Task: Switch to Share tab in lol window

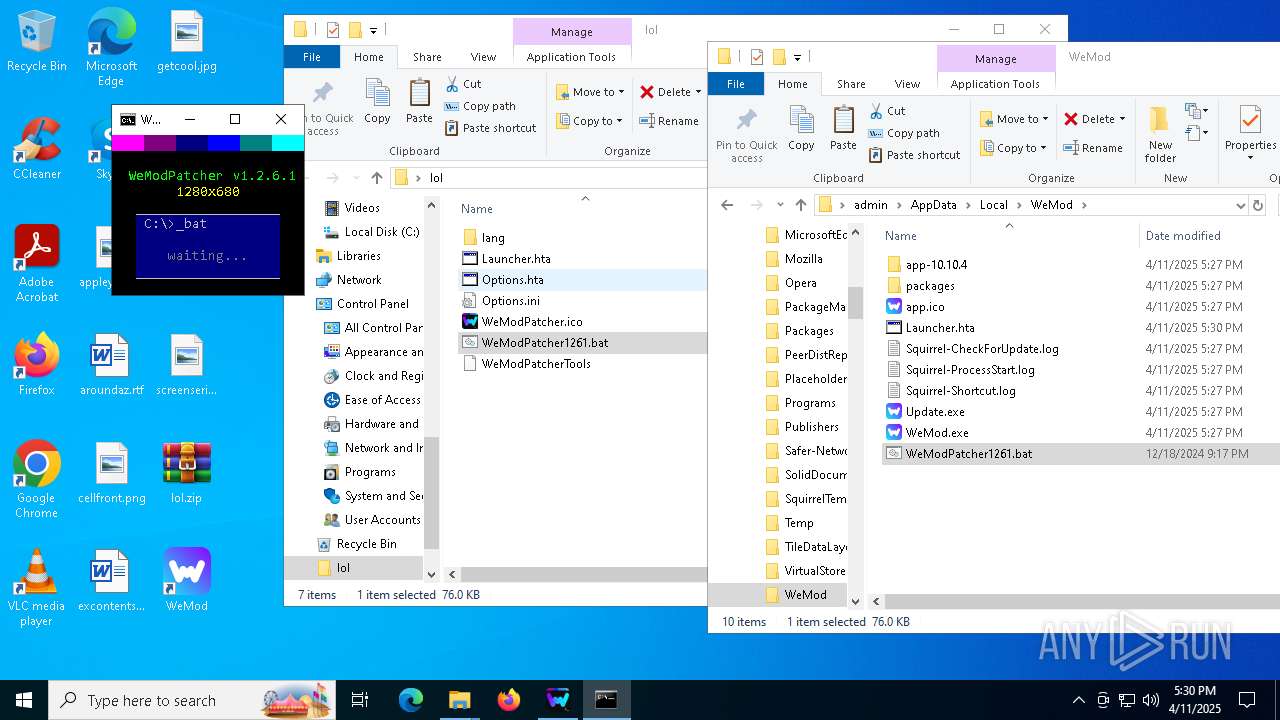Action: click(x=427, y=57)
